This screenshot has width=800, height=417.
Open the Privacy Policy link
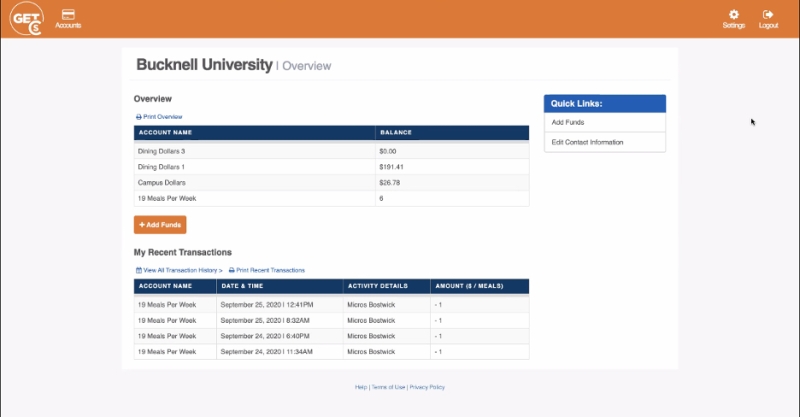[x=427, y=387]
